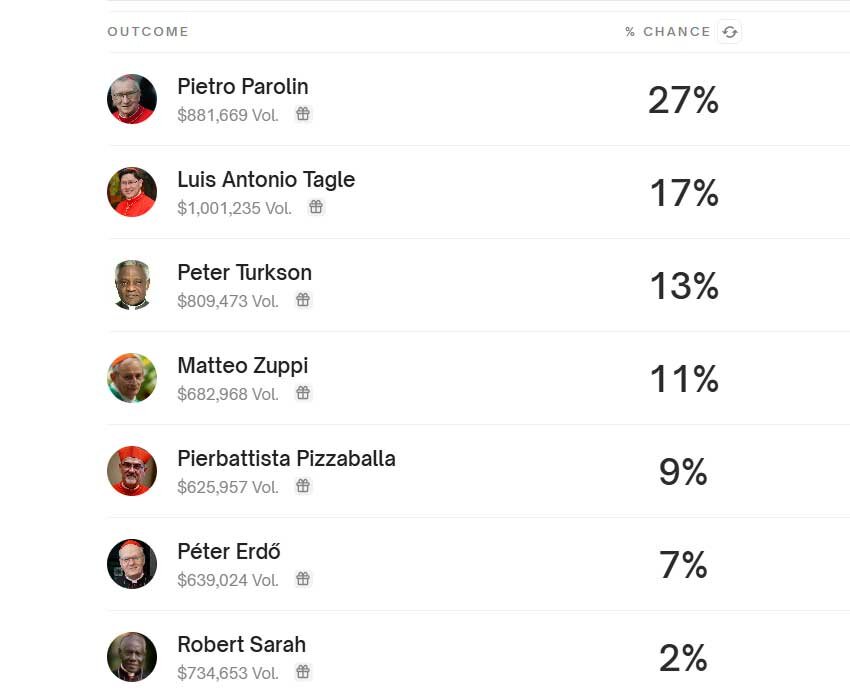The width and height of the screenshot is (850, 695).
Task: Open the Pietro Parolin outcome name
Action: coord(243,87)
